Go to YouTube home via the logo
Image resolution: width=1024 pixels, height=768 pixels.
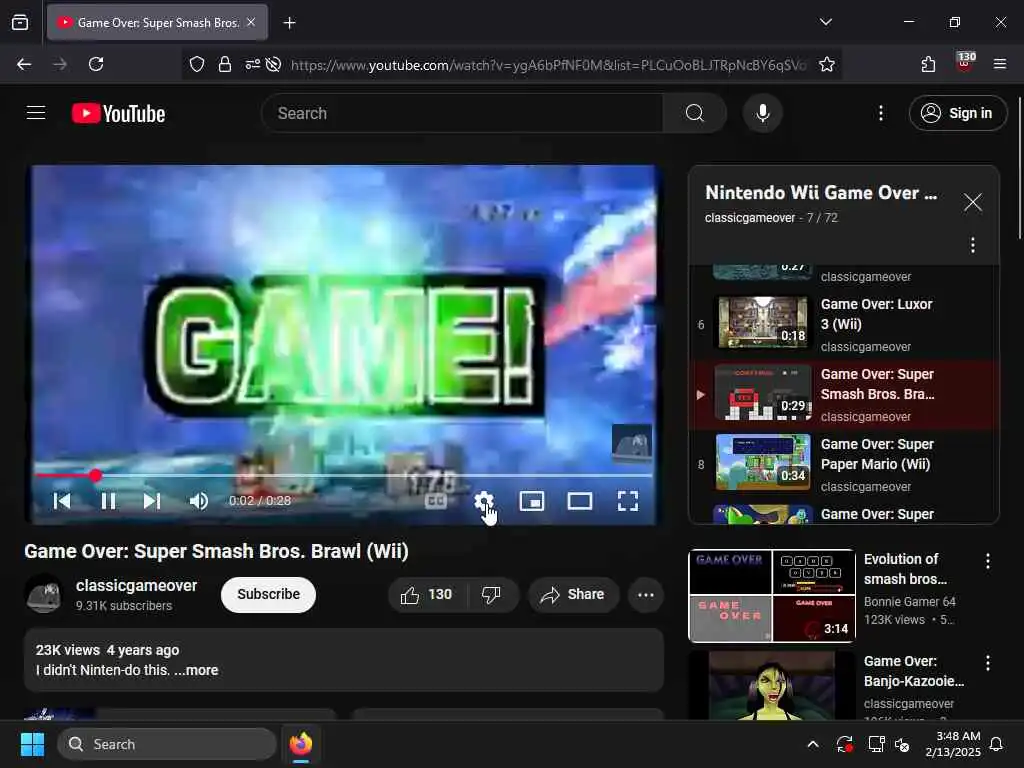coord(118,113)
